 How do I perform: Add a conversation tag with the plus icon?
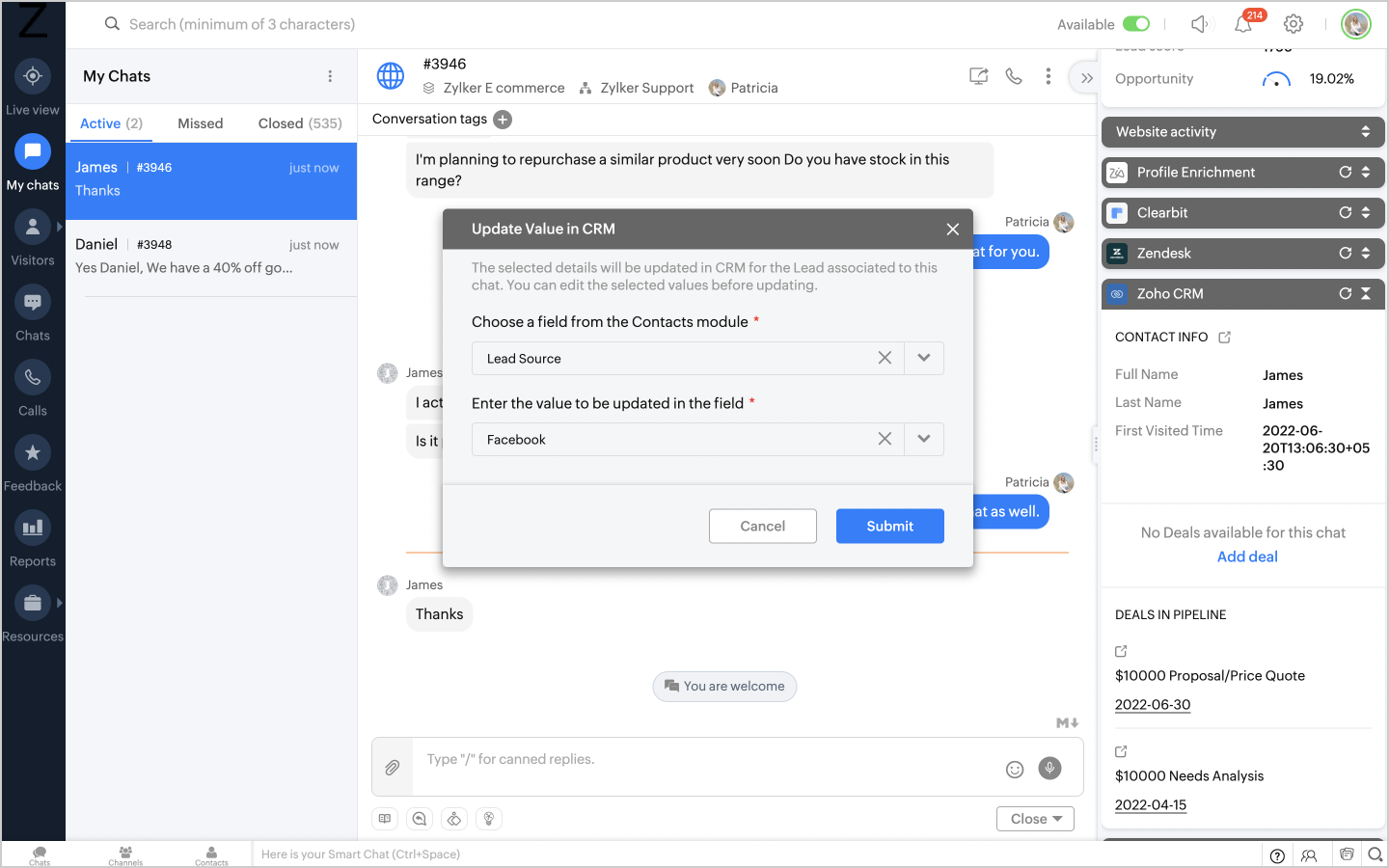[x=503, y=120]
